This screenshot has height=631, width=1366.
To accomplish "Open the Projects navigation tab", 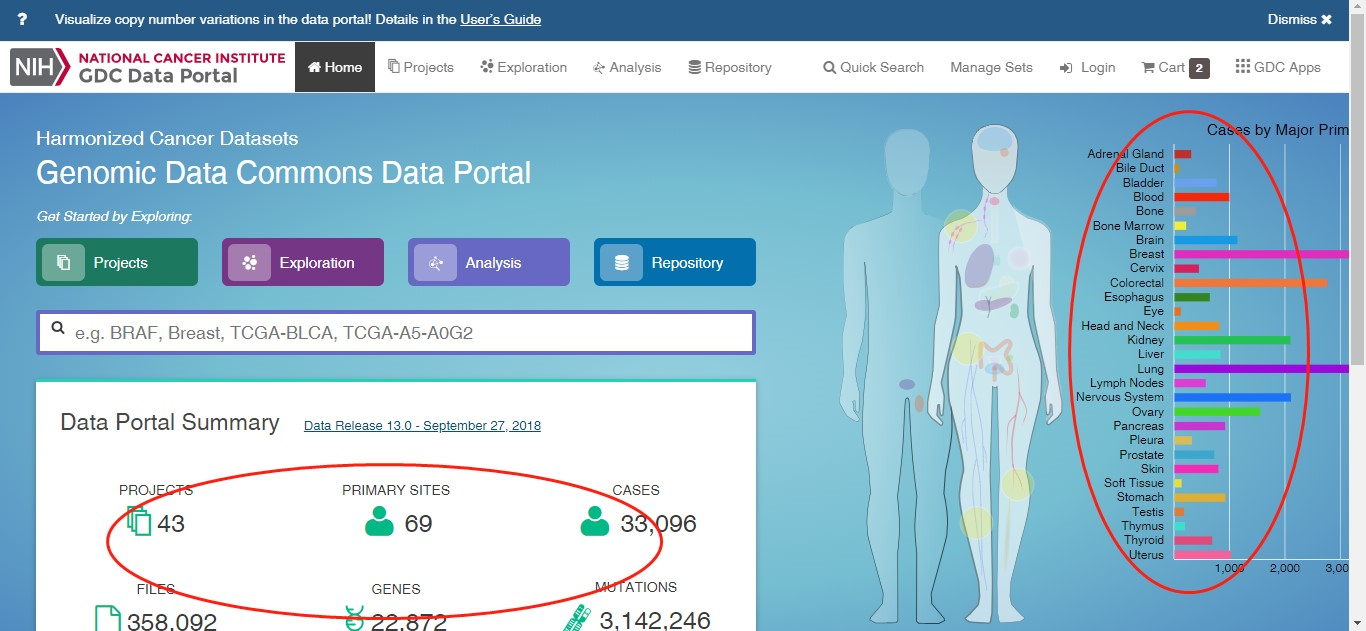I will (x=421, y=67).
